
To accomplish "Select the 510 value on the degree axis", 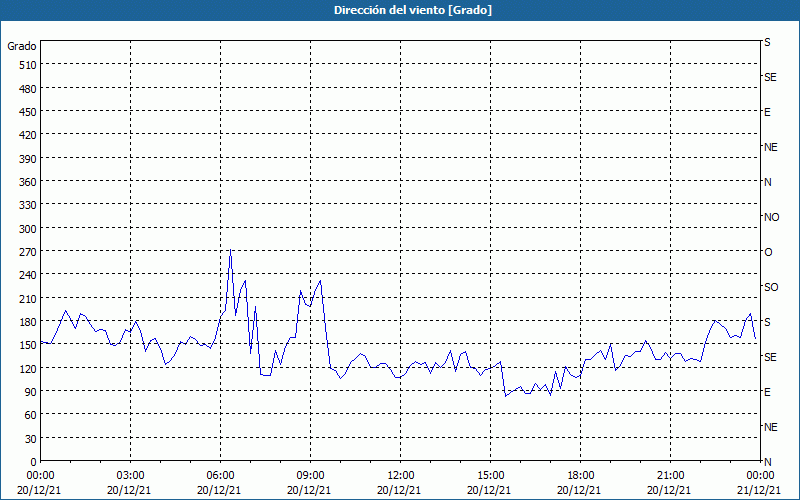I will pos(28,65).
